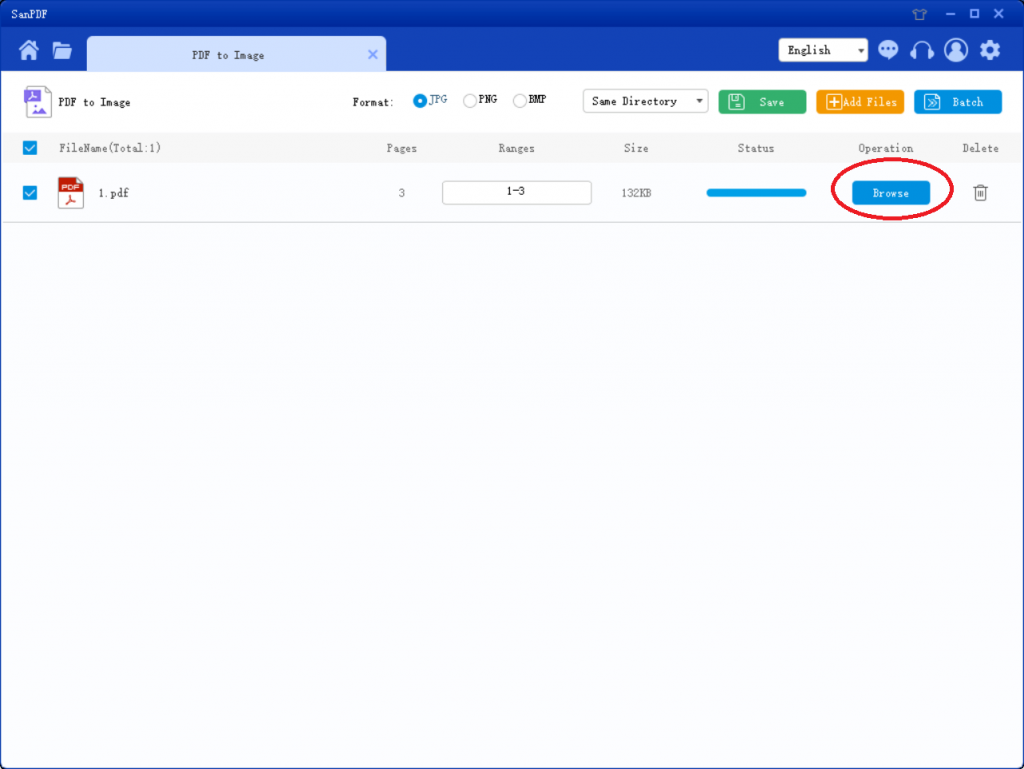Click the Operation column header
The width and height of the screenshot is (1024, 769).
(x=886, y=148)
